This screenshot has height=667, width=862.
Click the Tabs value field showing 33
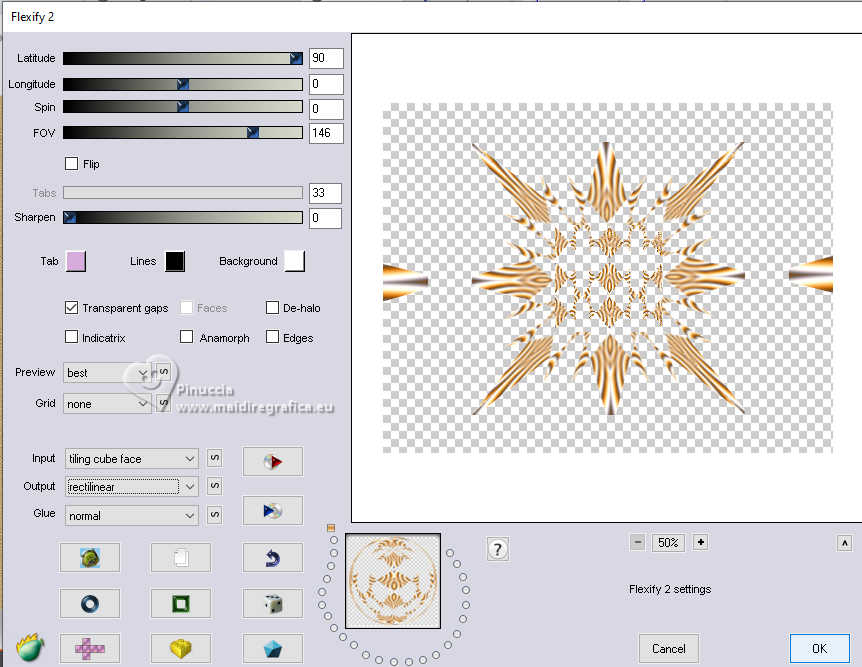point(325,192)
